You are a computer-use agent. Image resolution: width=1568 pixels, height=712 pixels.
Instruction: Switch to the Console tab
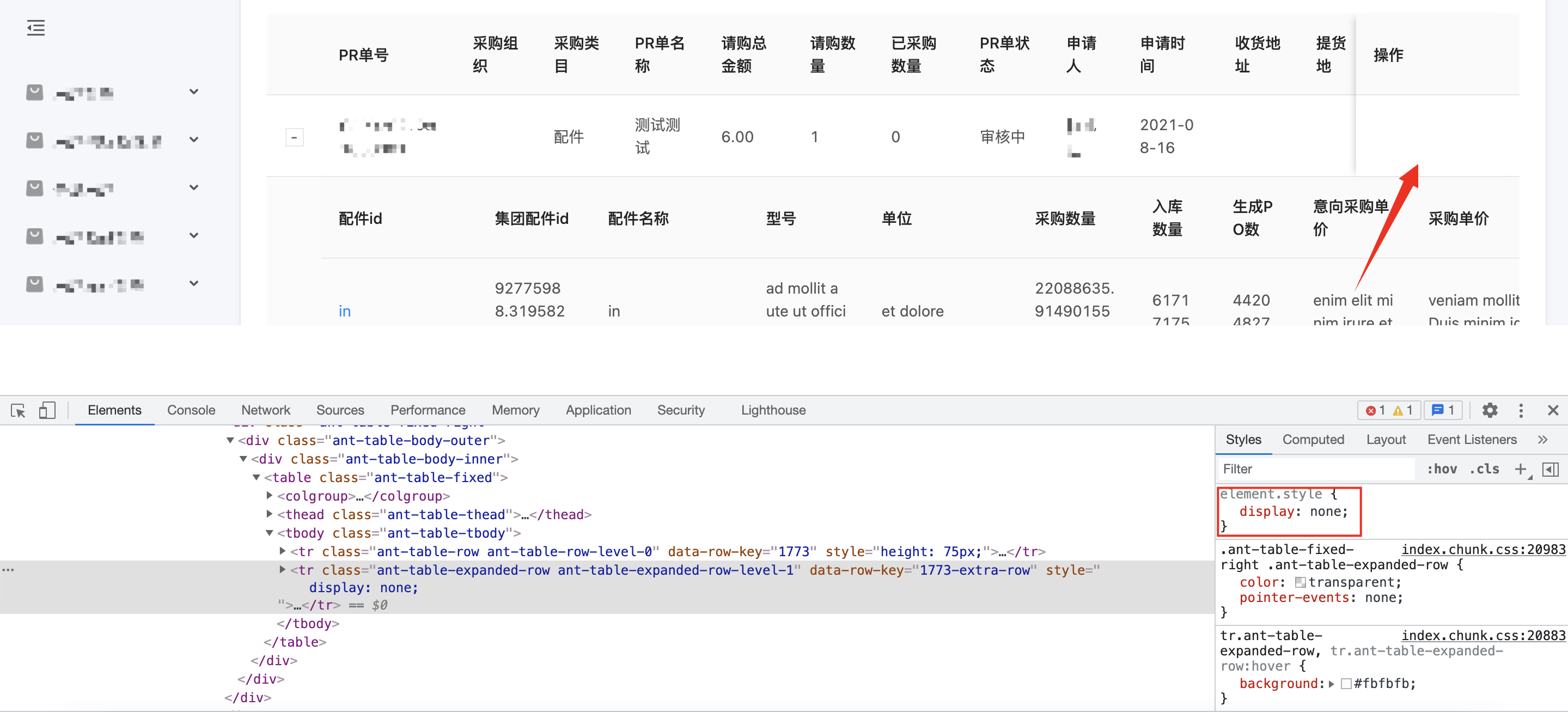click(x=191, y=410)
